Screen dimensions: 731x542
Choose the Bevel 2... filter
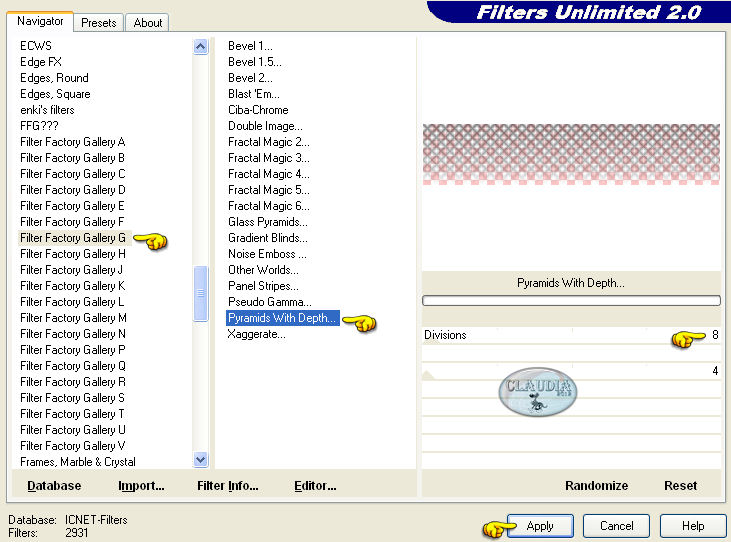250,78
